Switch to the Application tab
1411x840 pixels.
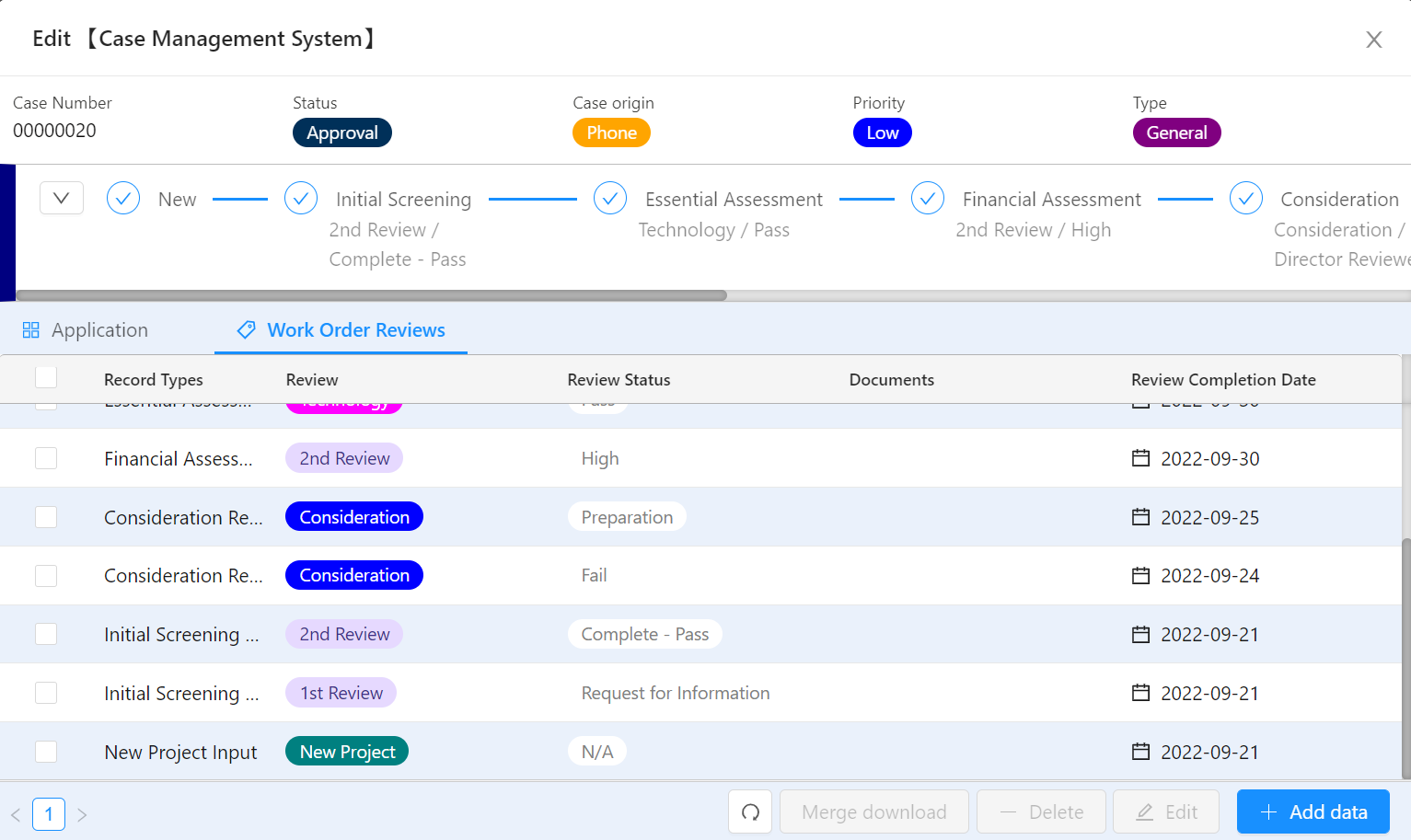(x=85, y=330)
